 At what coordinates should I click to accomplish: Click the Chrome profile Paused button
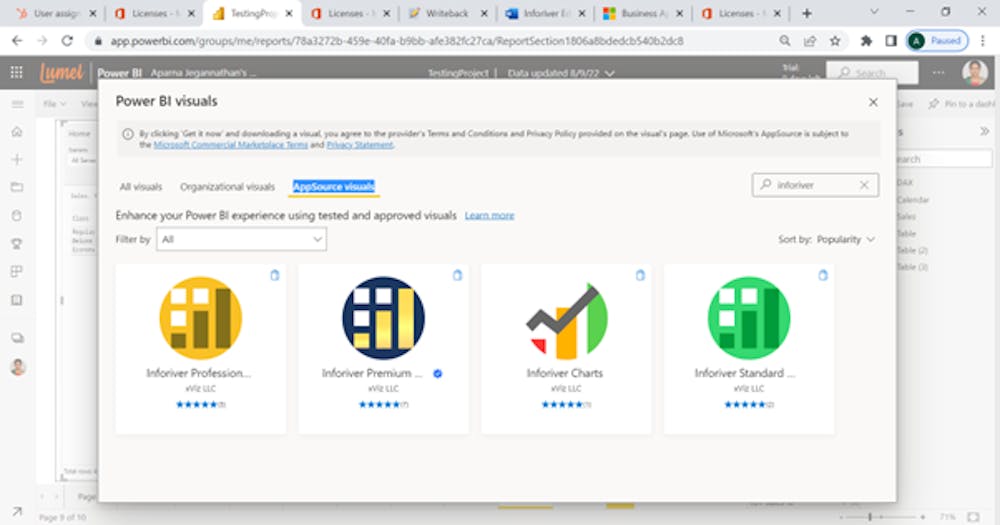tap(938, 41)
